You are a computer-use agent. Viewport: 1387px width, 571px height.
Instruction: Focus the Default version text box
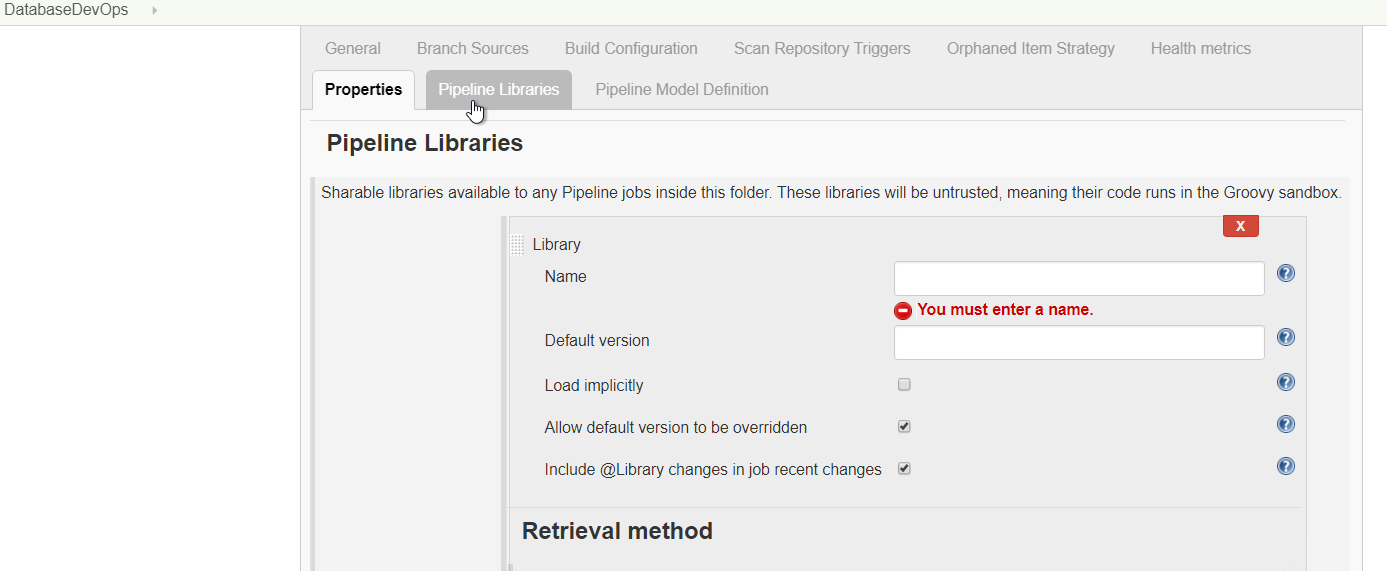point(1078,342)
